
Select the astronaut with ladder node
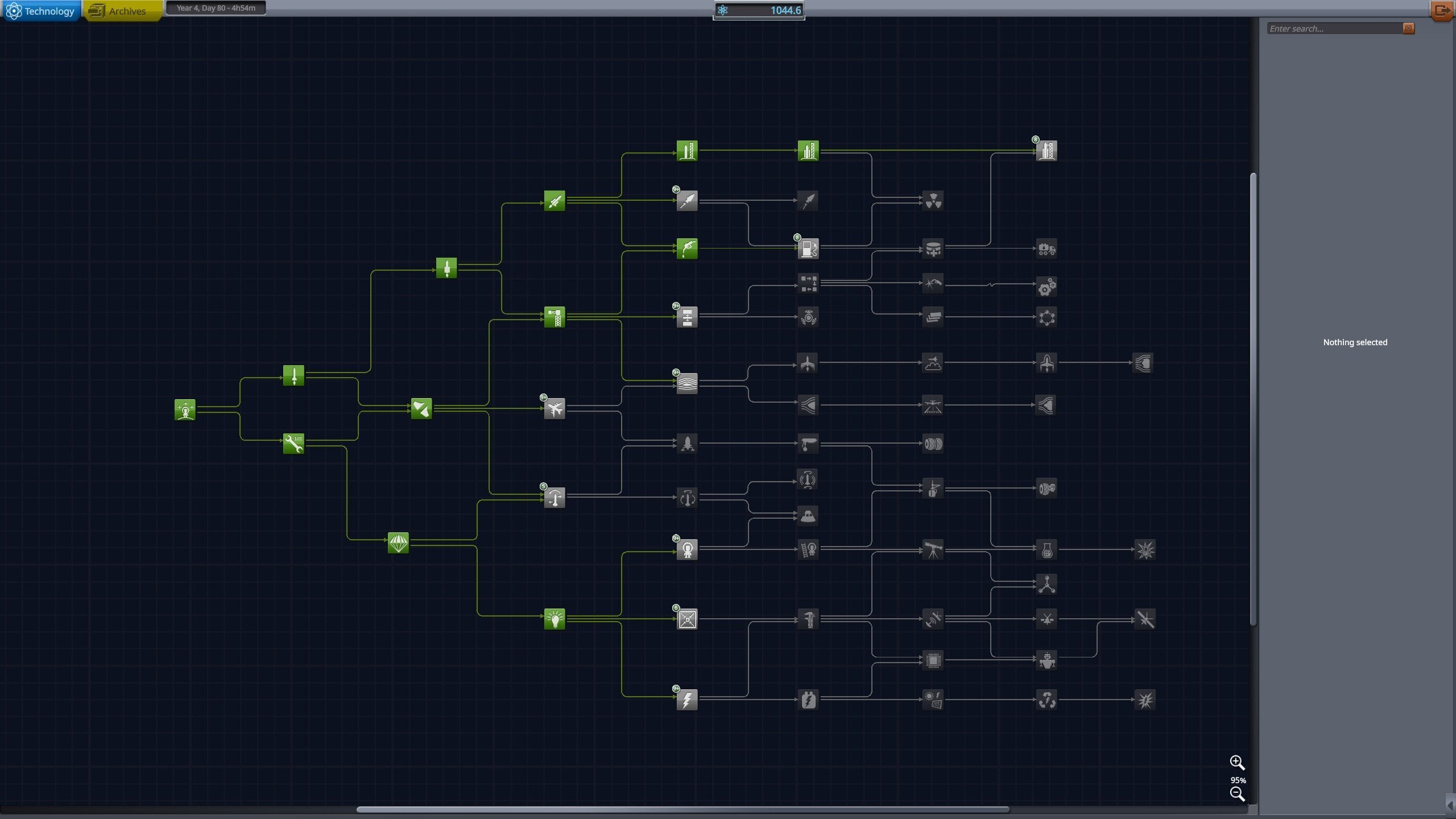tap(808, 549)
